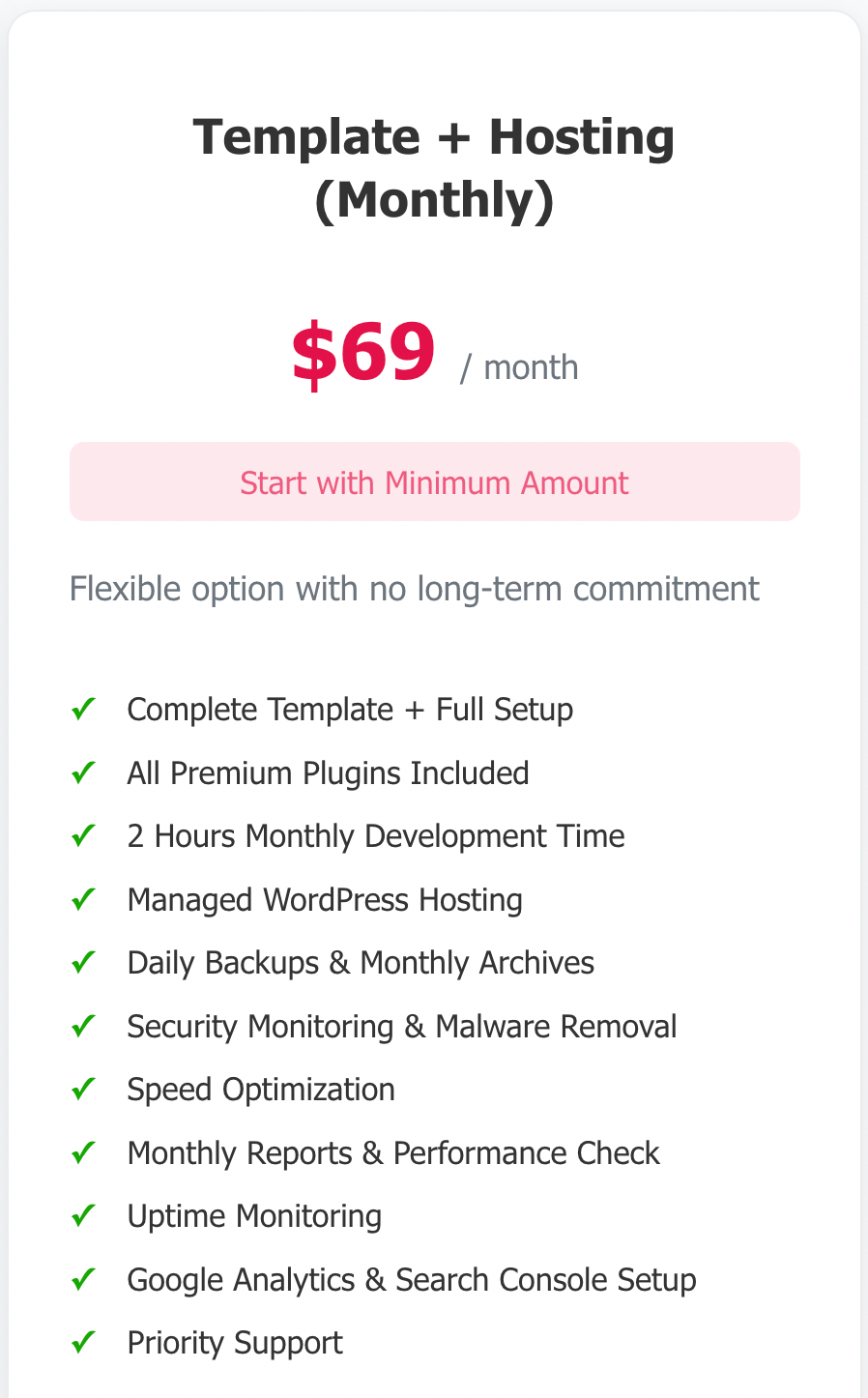Click the / month billing period text

tap(519, 368)
